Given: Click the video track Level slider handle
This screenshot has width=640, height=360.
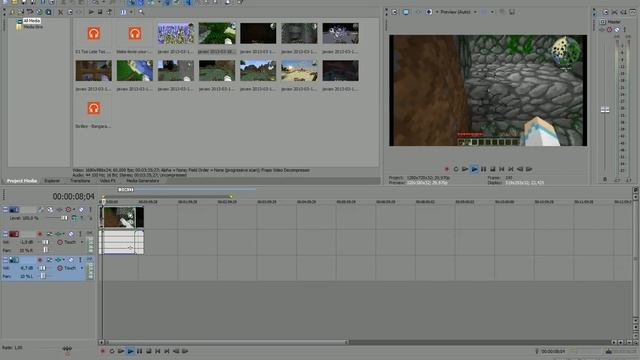Looking at the screenshot, I should click(x=64, y=218).
